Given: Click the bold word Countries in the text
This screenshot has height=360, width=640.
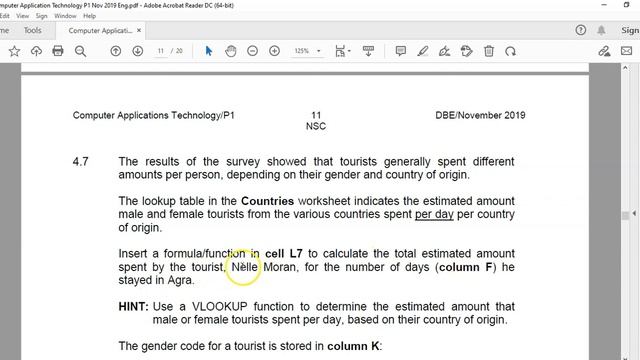Looking at the screenshot, I should pyautogui.click(x=267, y=201).
